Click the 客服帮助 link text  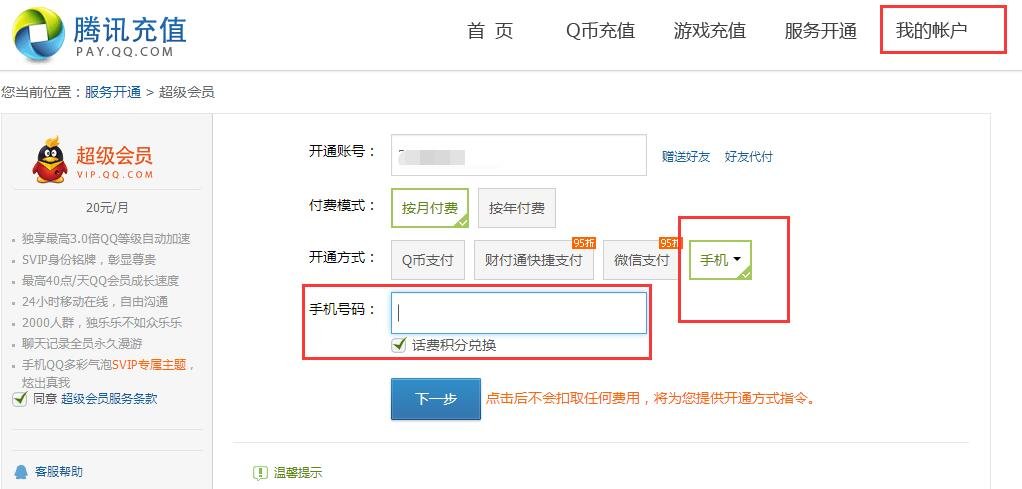tap(59, 471)
